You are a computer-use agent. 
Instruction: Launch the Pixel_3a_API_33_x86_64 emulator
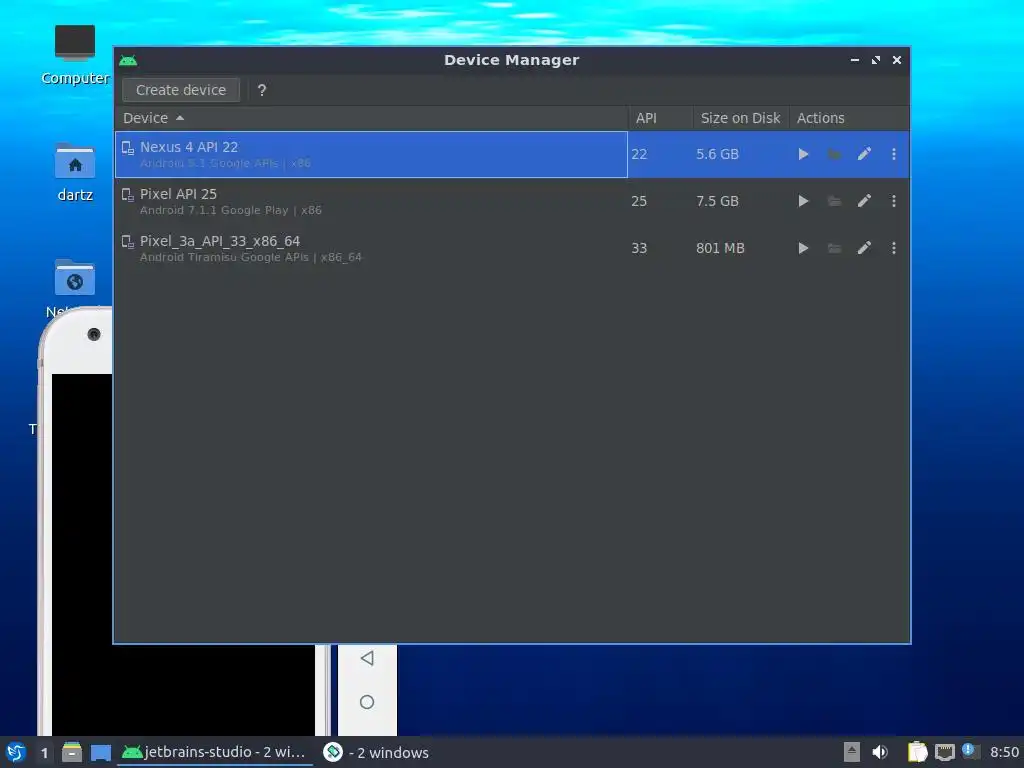(803, 248)
